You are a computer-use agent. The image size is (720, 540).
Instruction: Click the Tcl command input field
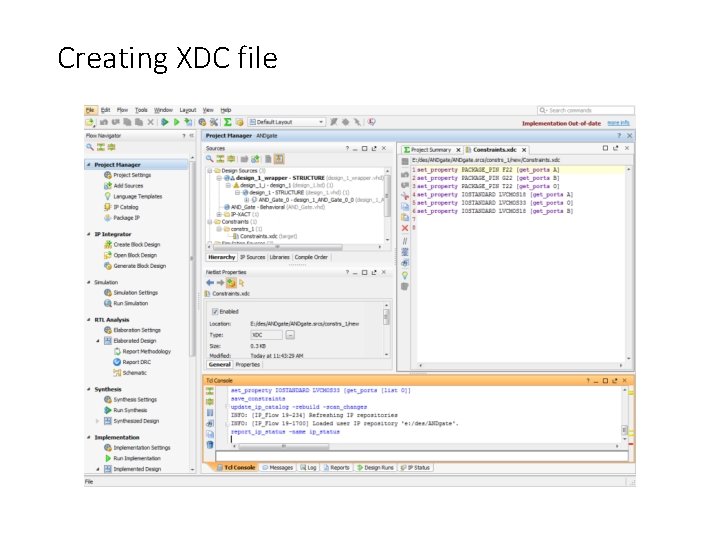click(x=422, y=456)
